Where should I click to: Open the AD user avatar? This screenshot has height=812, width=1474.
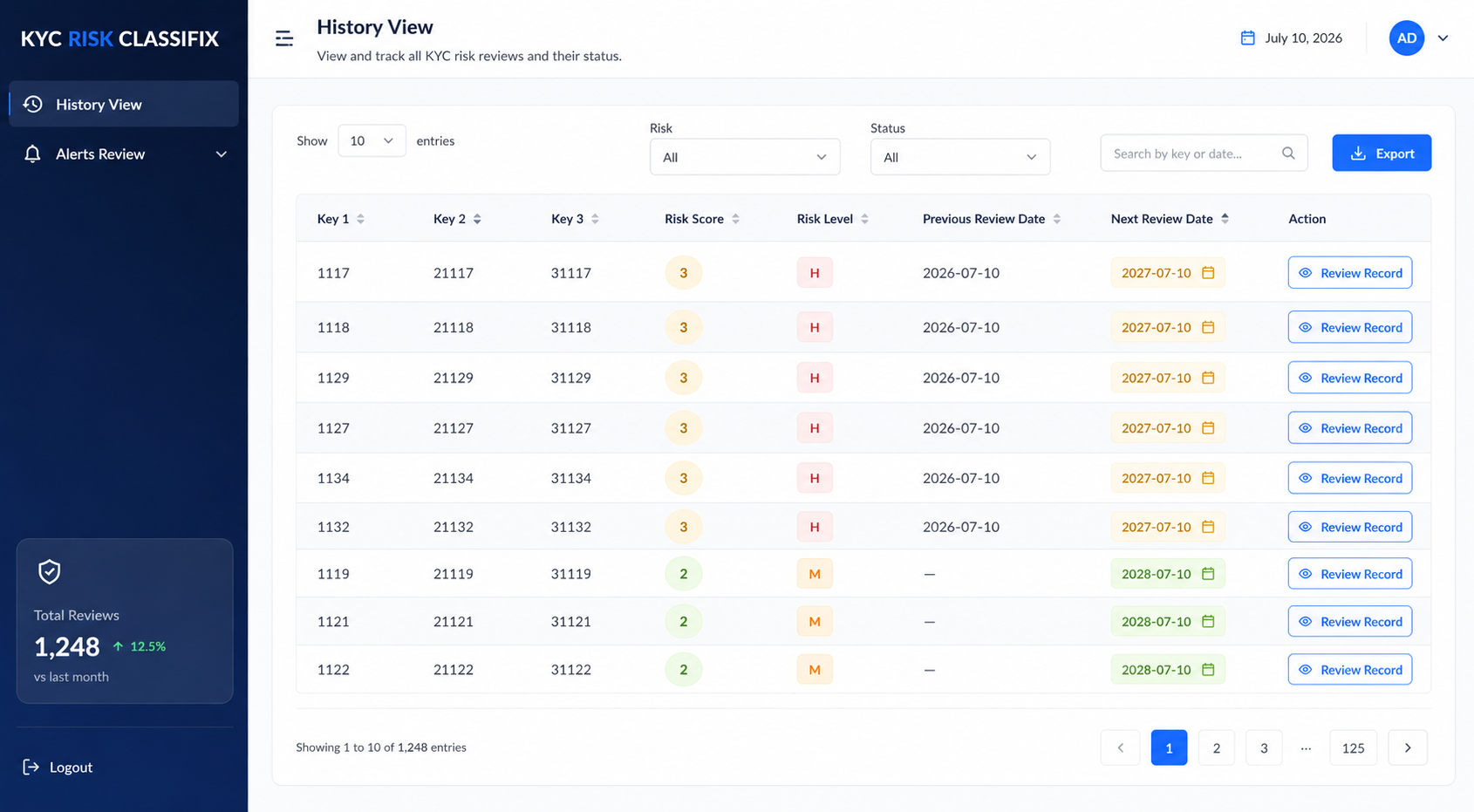[x=1406, y=38]
